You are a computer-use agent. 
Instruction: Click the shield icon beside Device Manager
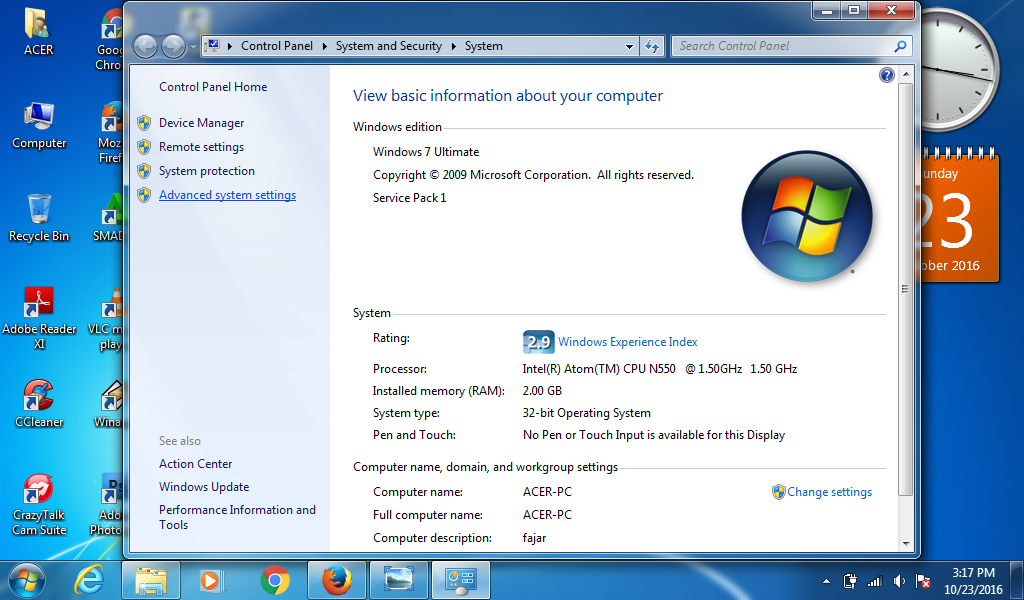tap(144, 123)
